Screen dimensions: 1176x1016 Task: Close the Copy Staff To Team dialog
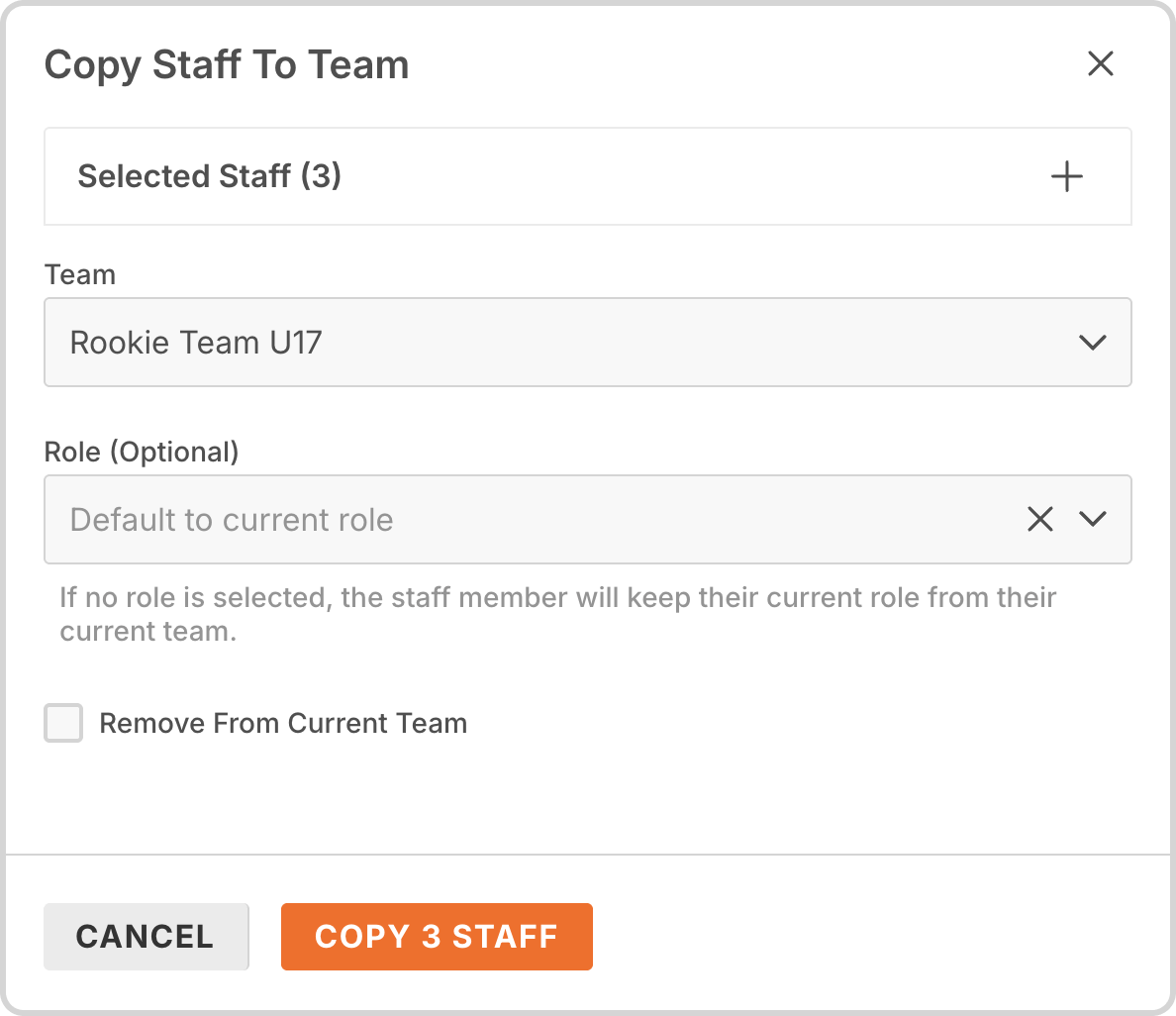coord(1100,64)
